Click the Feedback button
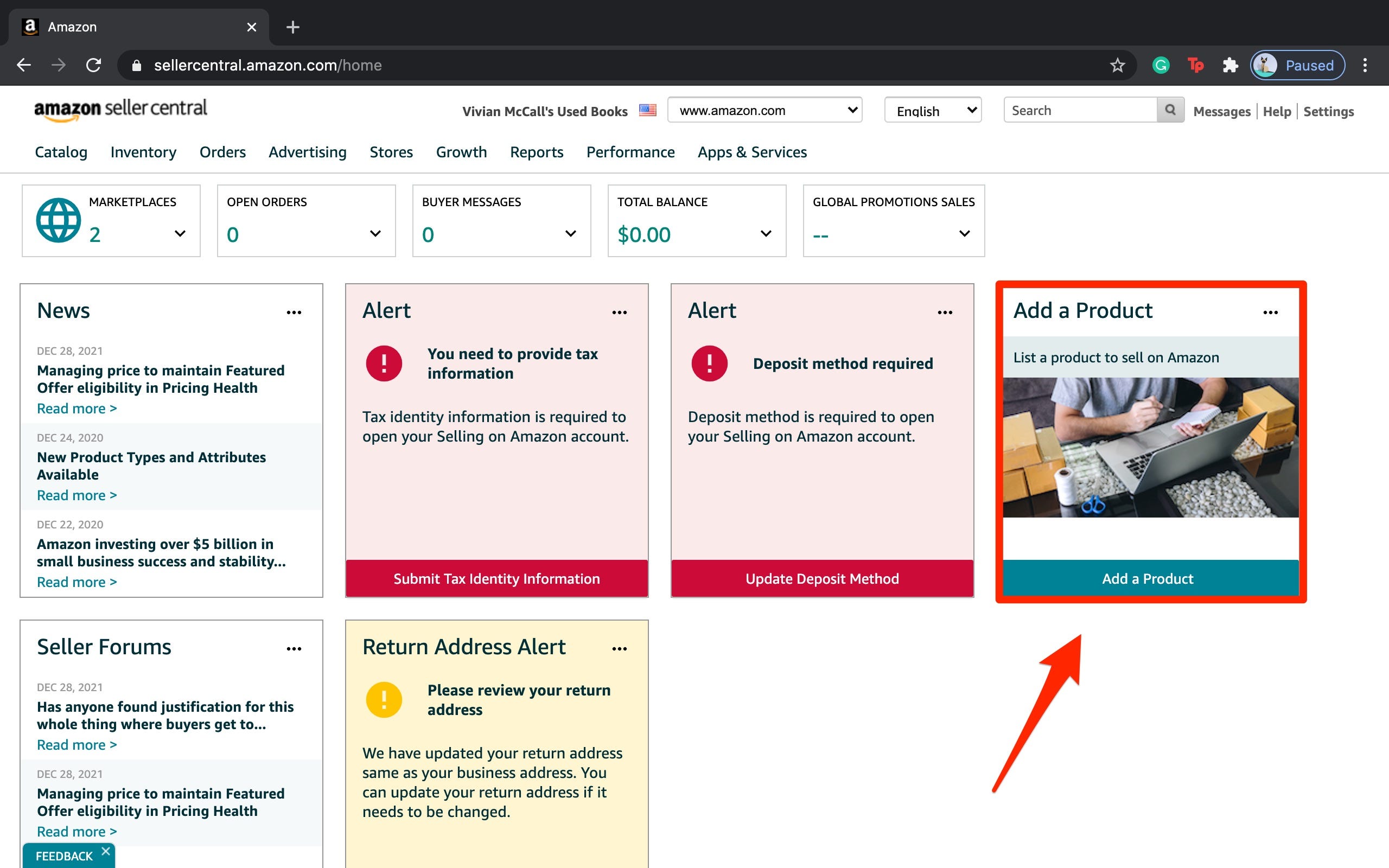 tap(63, 856)
